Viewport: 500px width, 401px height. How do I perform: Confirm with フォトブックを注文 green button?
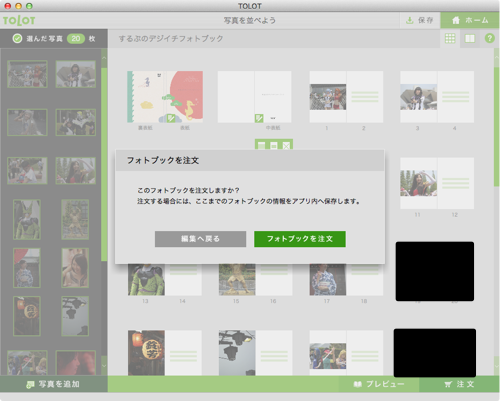tap(300, 239)
